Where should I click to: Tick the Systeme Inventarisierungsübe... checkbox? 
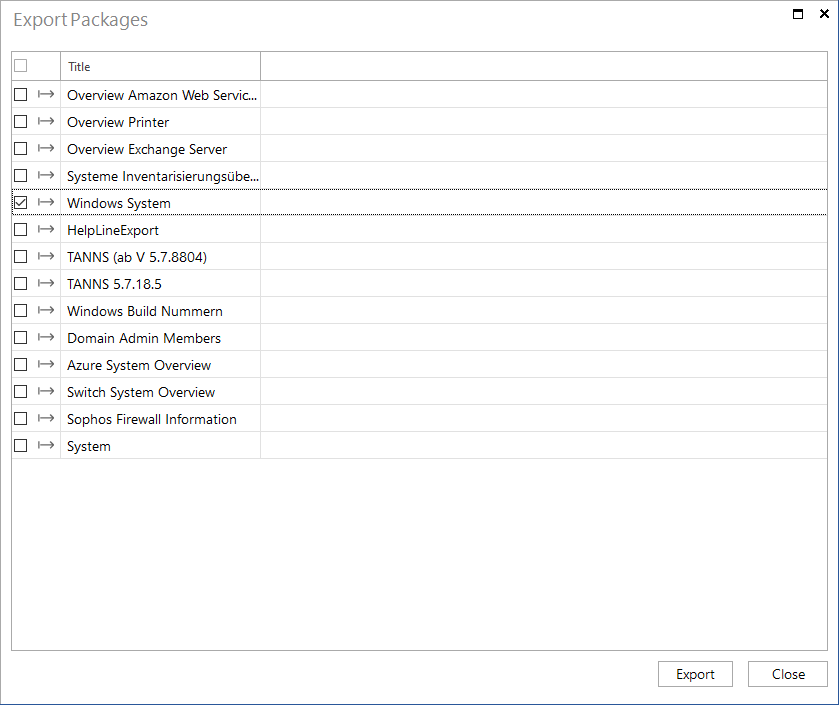click(20, 175)
